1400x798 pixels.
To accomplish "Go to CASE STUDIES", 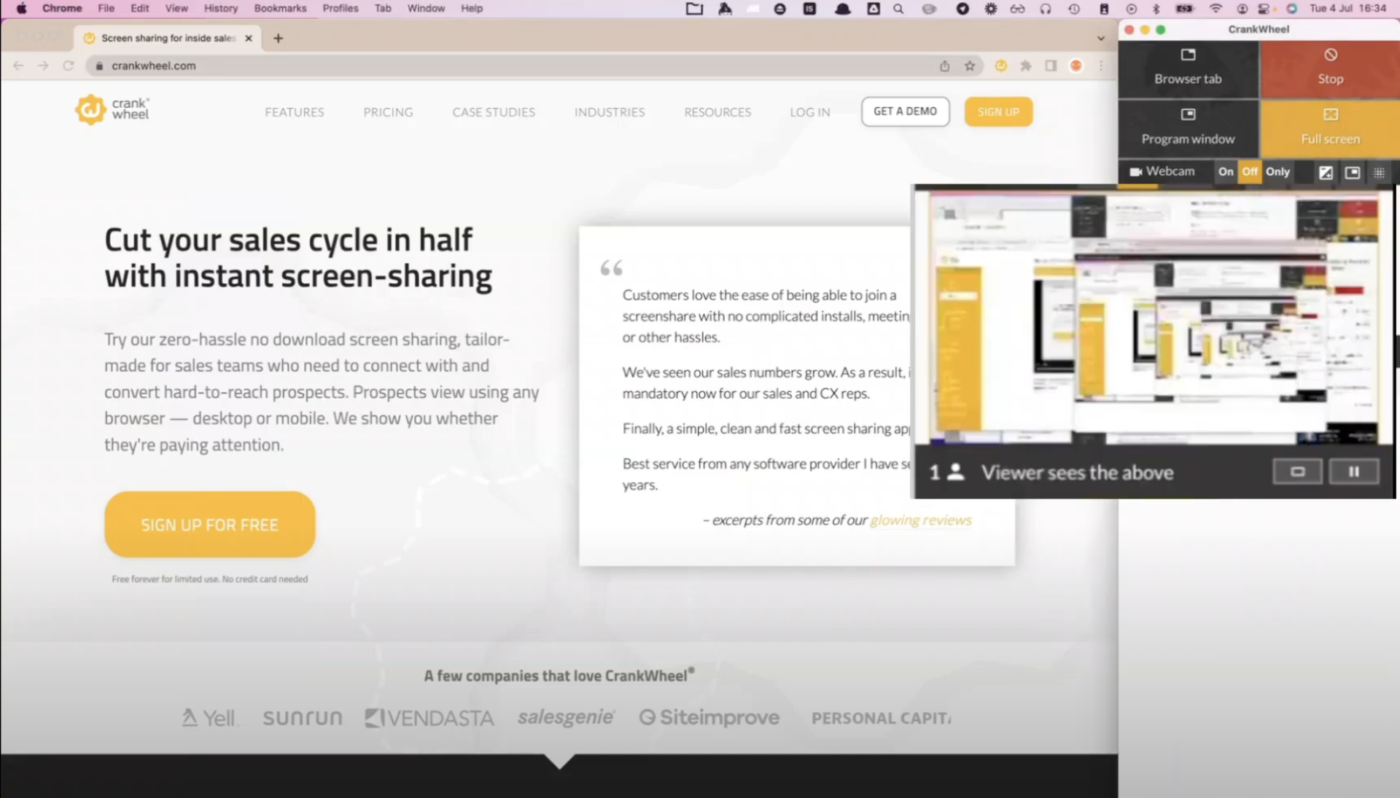I will pyautogui.click(x=493, y=112).
